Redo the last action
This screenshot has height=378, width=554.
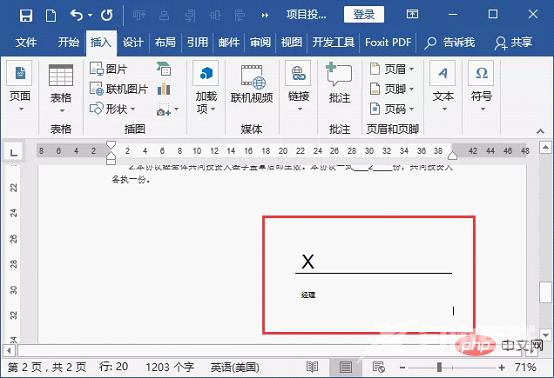click(107, 15)
